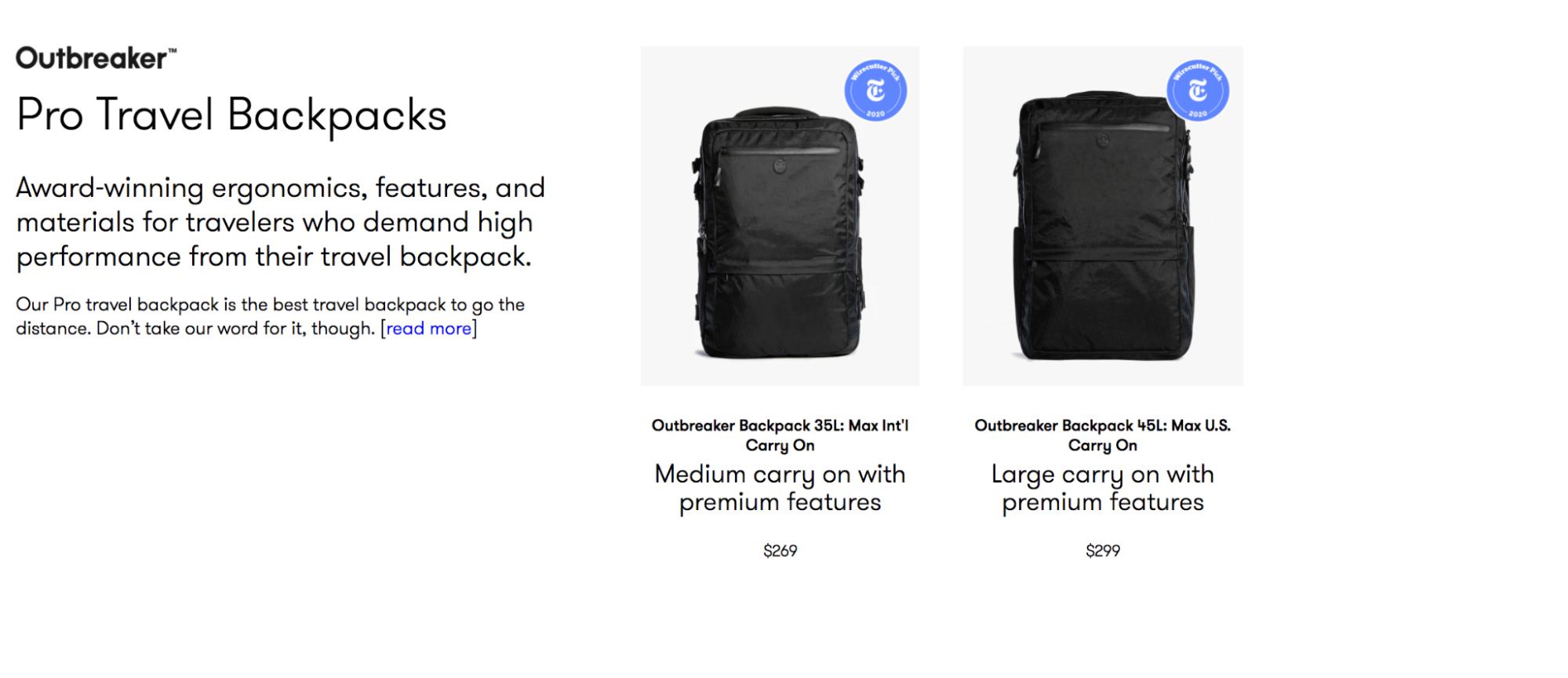Click the round logo emblem on 35L backpack

[779, 166]
